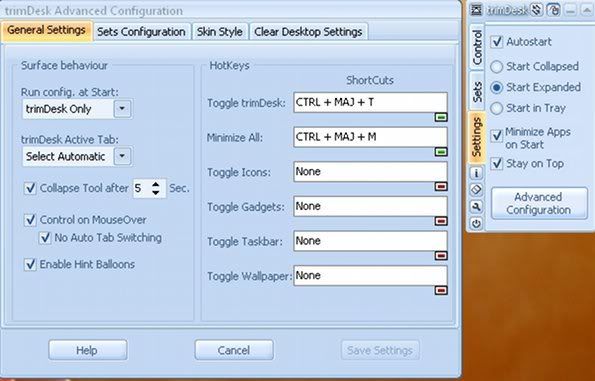Click the "ShortCuts" column heading text
595x381 pixels.
point(370,80)
